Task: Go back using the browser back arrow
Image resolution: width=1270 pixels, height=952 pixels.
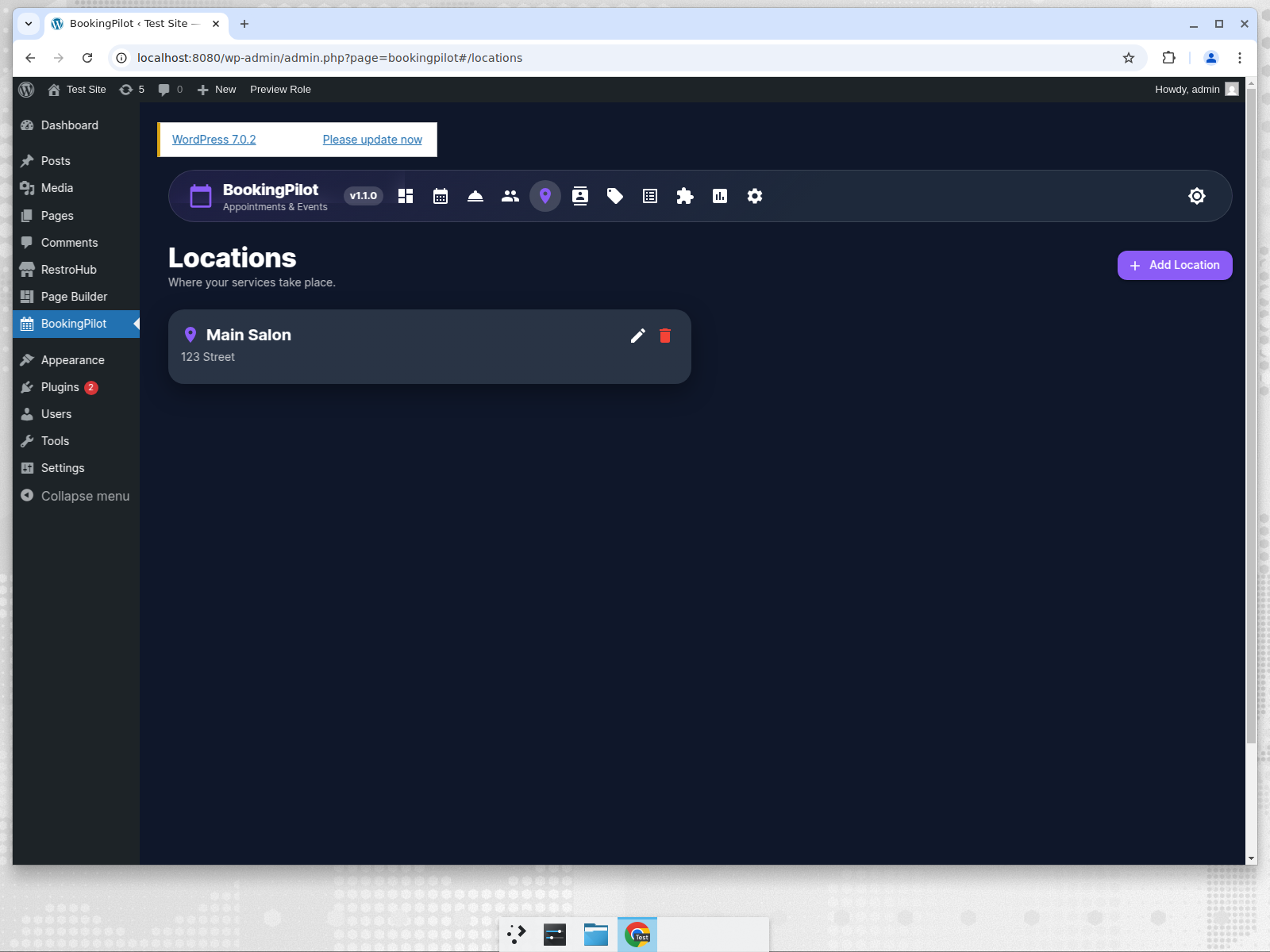Action: (30, 58)
